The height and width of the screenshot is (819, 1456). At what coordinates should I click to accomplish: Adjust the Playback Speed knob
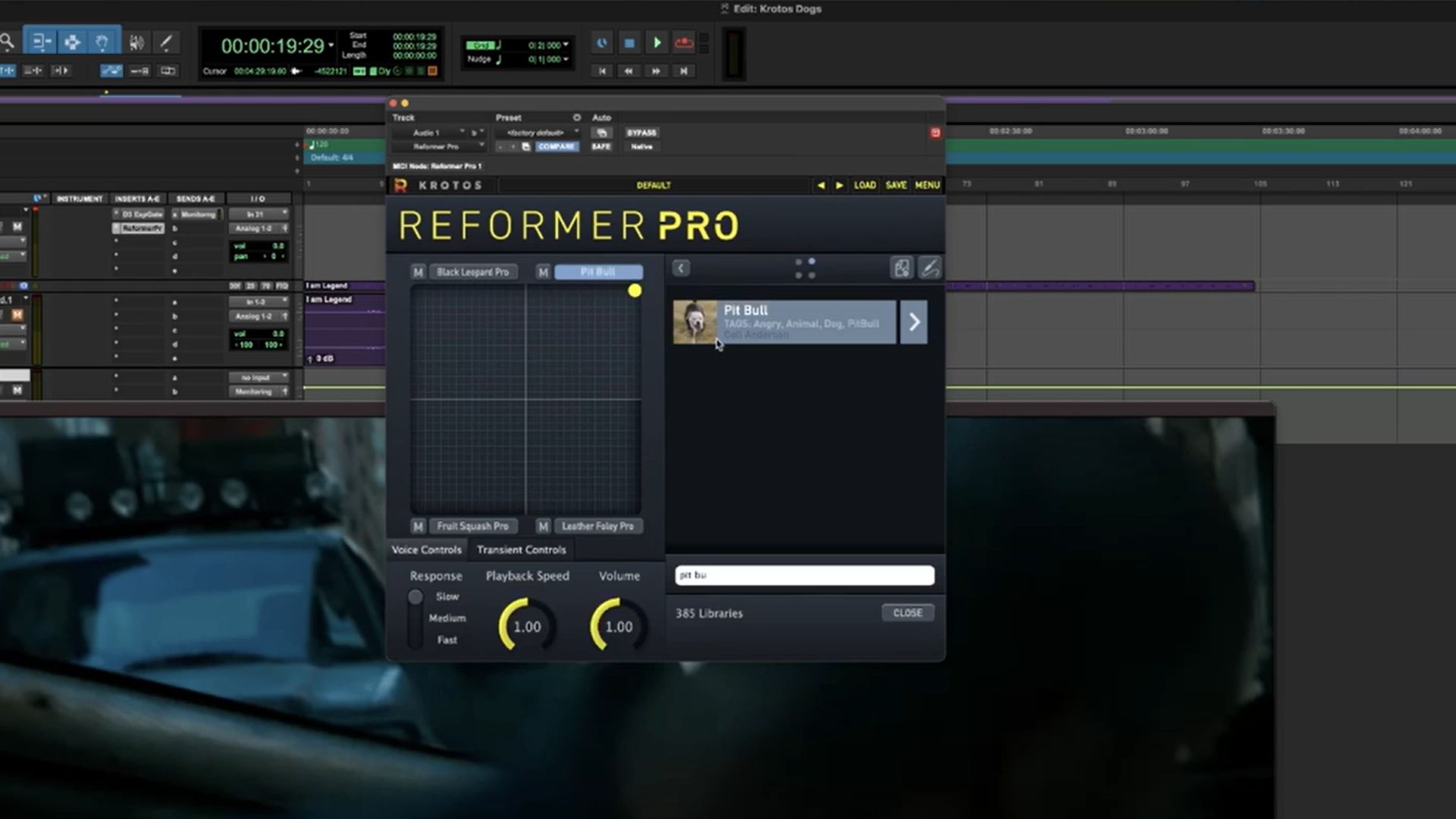click(526, 626)
